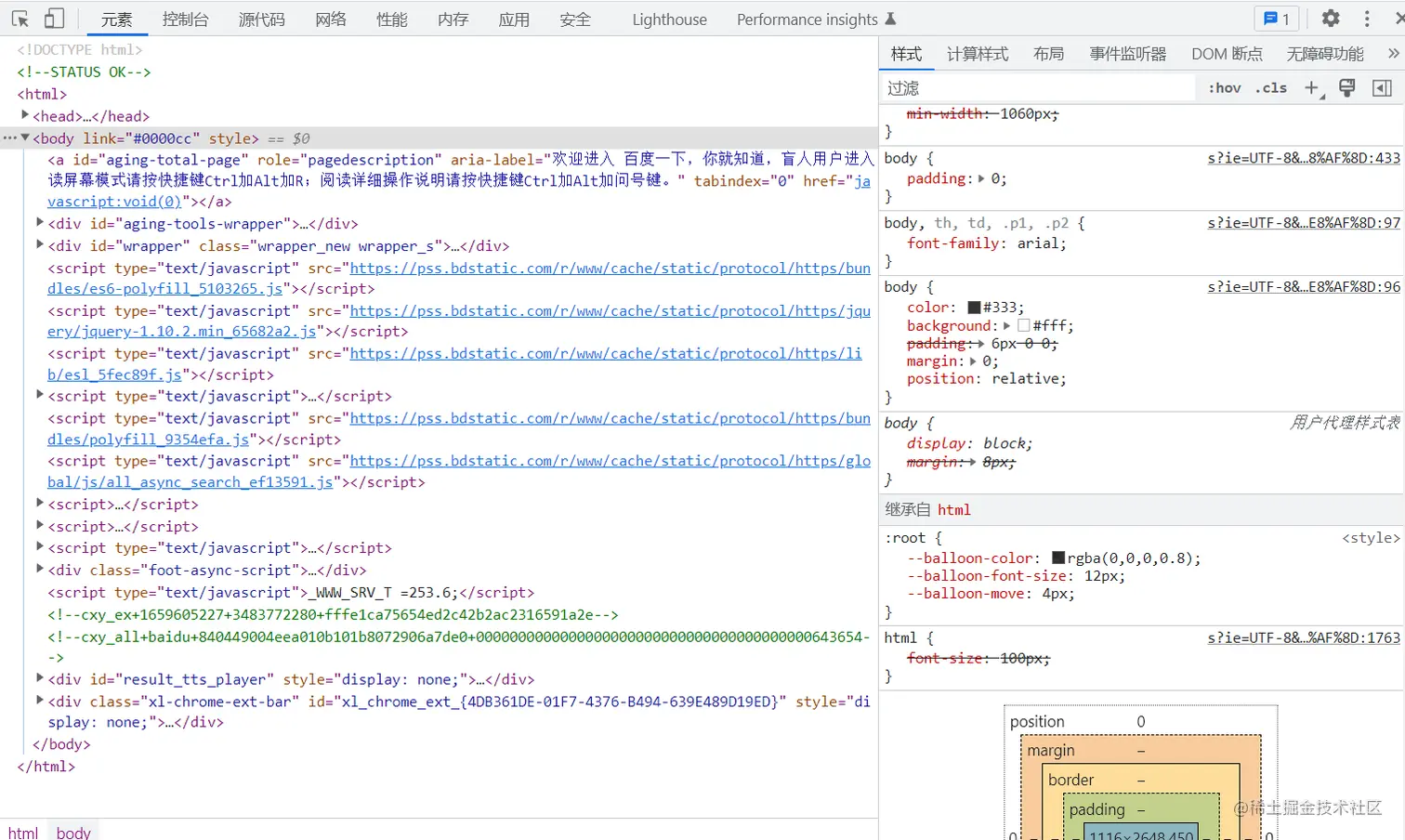The width and height of the screenshot is (1405, 840).
Task: Expand the head element node
Action: tap(25, 114)
